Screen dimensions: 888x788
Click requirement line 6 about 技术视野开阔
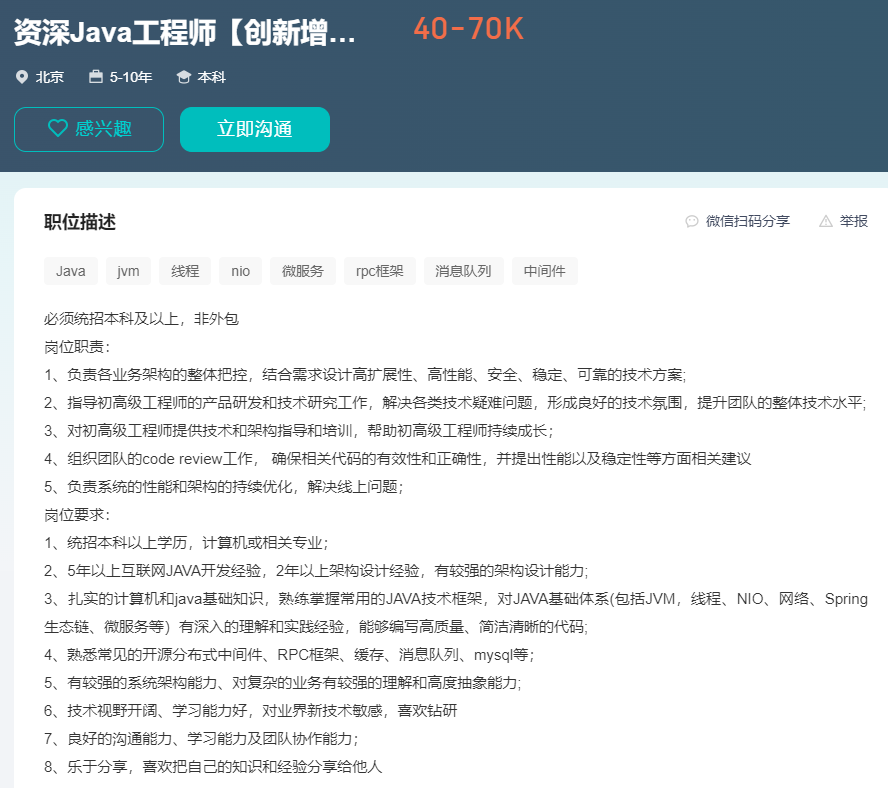point(251,710)
